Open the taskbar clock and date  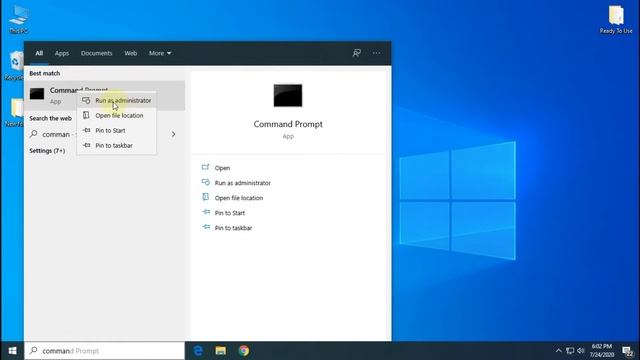[602, 351]
